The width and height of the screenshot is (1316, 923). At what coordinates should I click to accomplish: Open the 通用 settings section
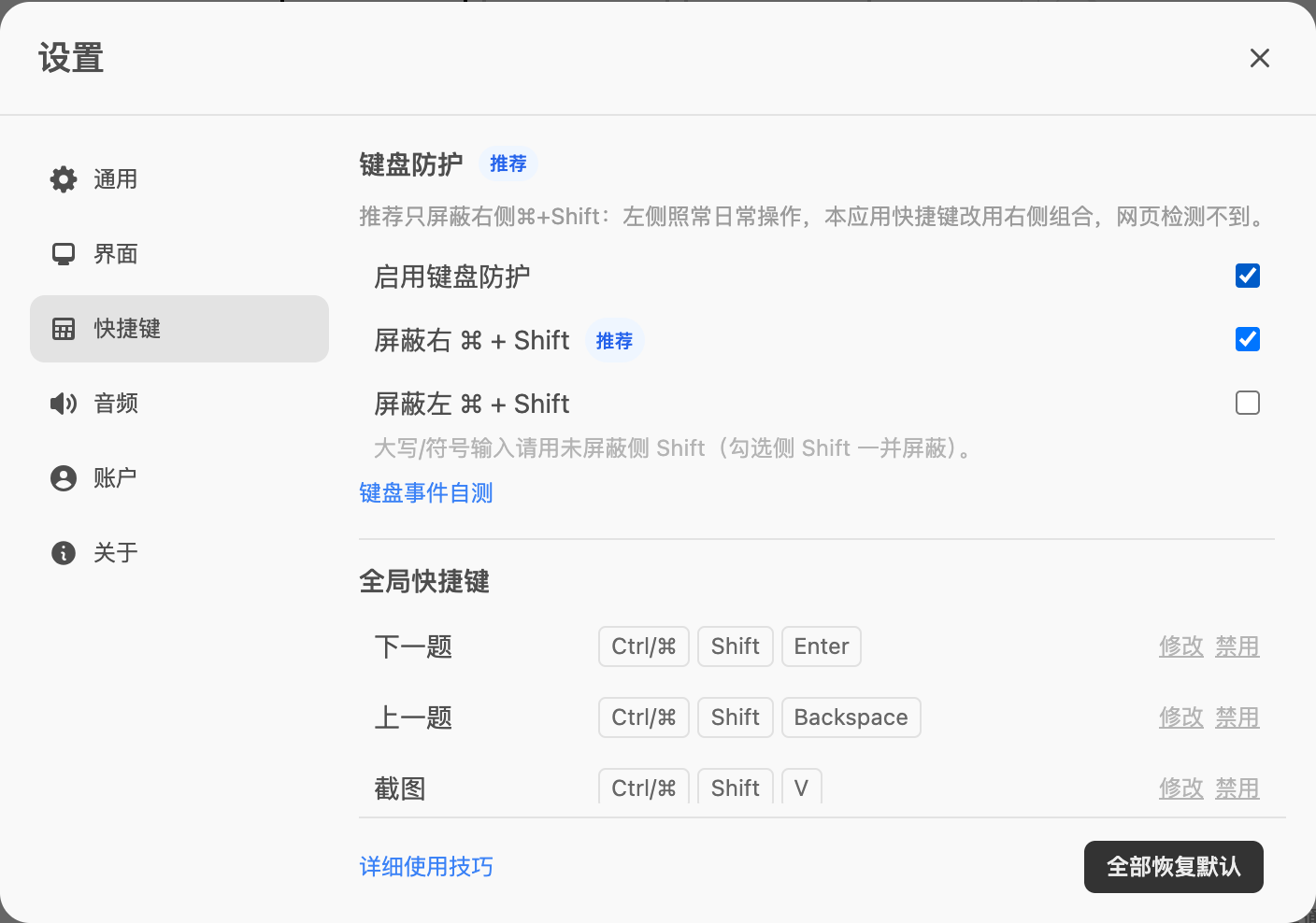[179, 179]
